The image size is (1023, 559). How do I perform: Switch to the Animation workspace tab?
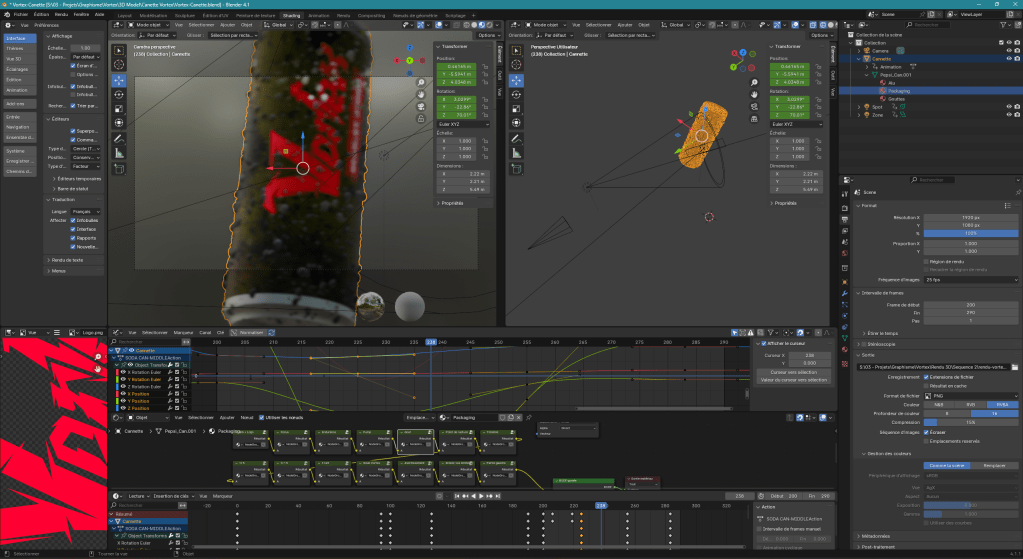click(x=319, y=16)
